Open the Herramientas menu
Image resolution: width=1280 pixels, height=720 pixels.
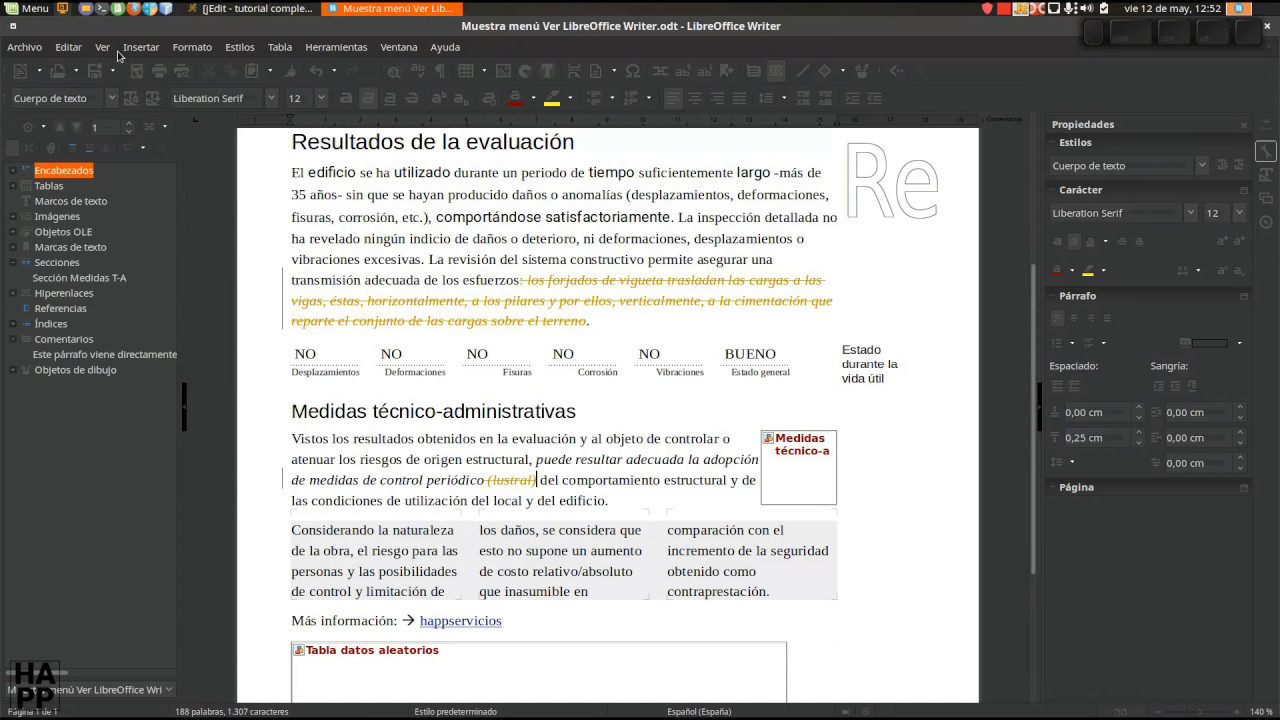[x=336, y=47]
